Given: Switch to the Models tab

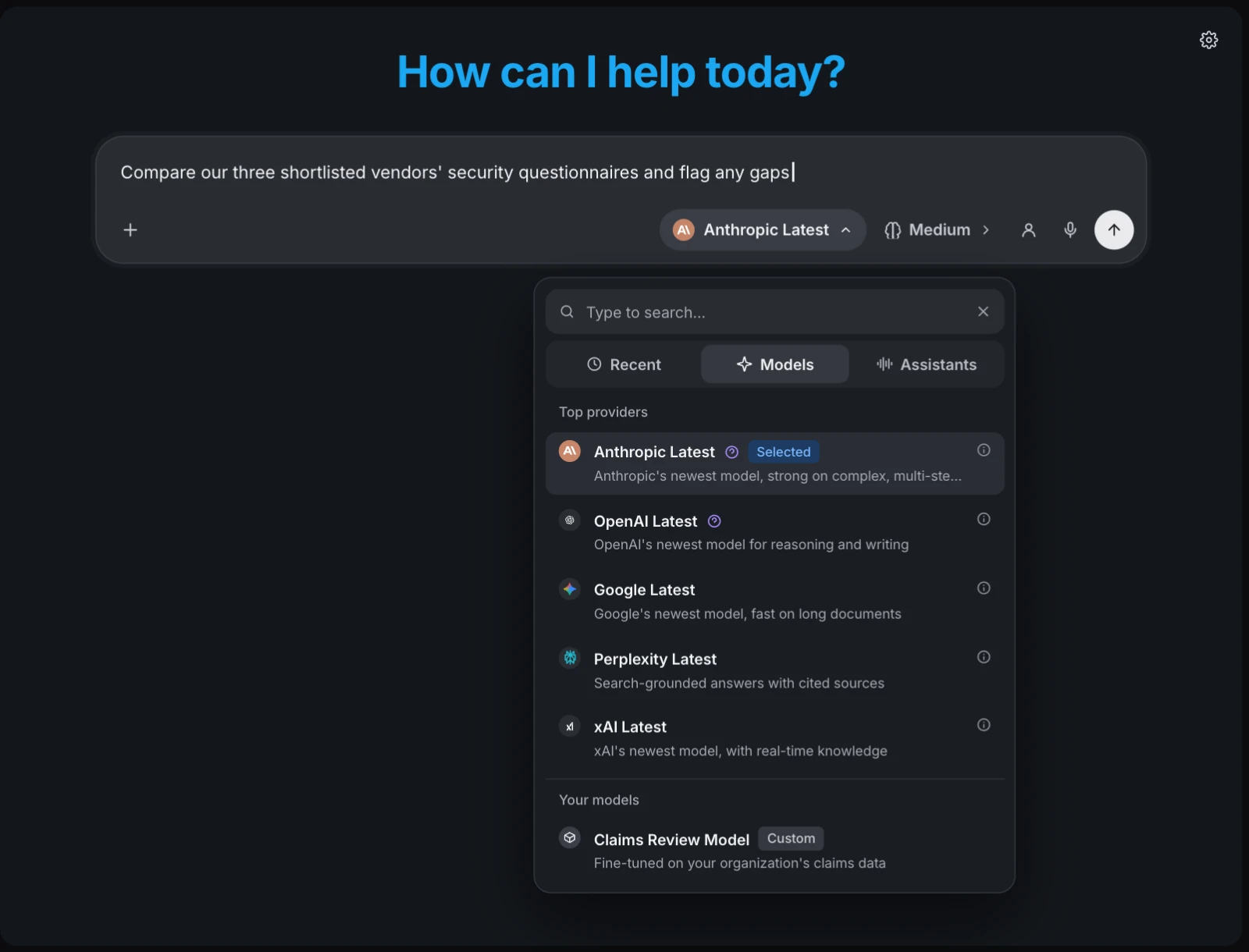Looking at the screenshot, I should [775, 364].
